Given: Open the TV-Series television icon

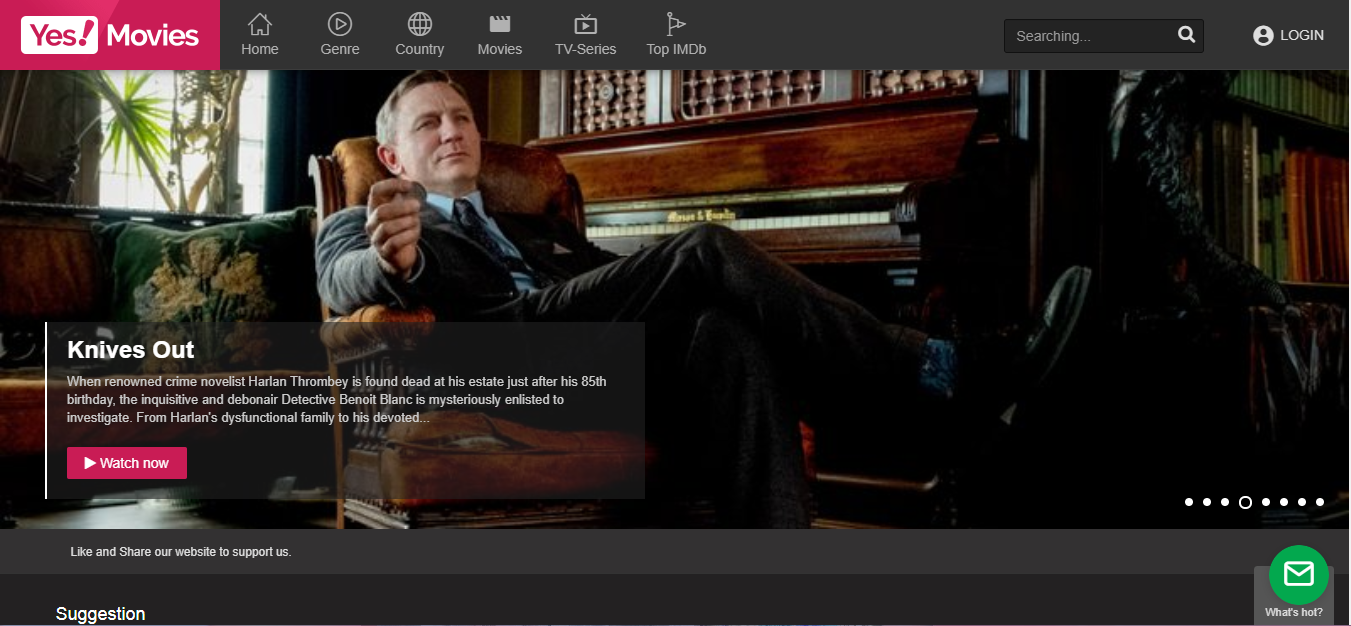Looking at the screenshot, I should [586, 24].
